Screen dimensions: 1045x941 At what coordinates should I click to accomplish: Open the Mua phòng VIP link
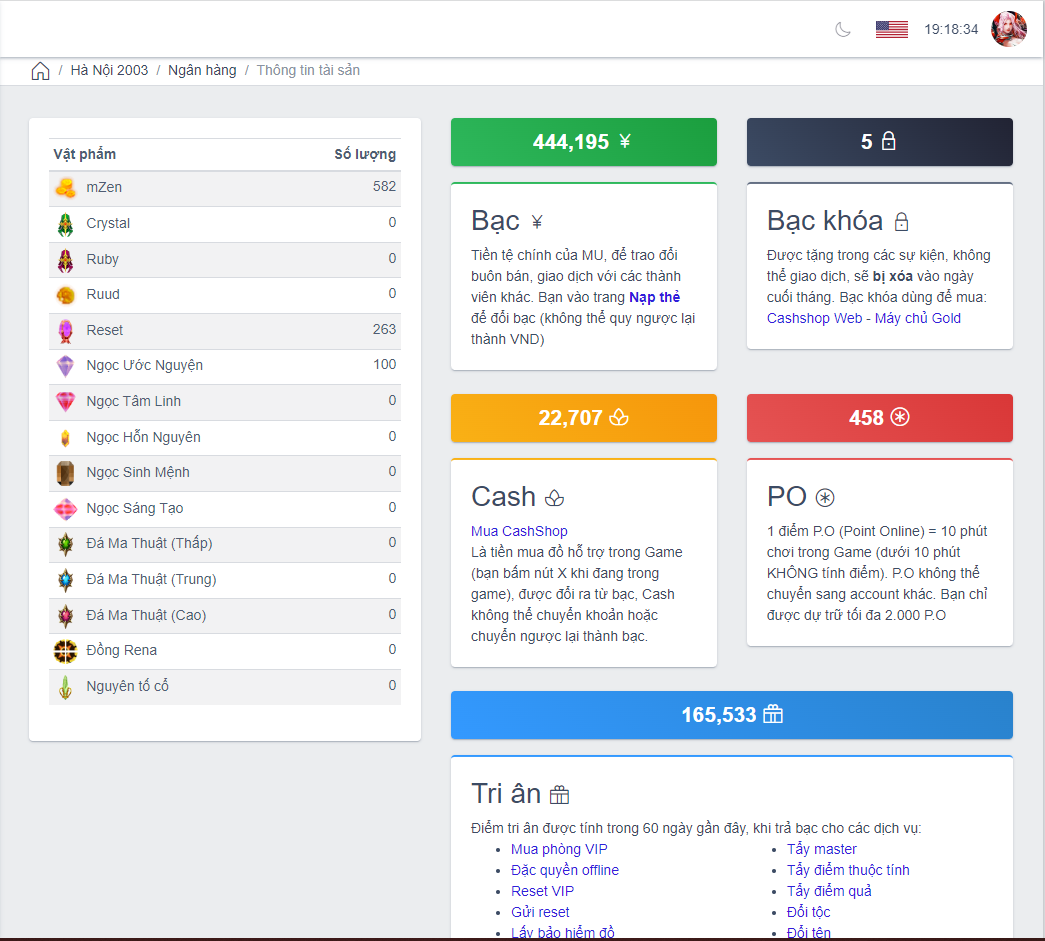tap(559, 849)
